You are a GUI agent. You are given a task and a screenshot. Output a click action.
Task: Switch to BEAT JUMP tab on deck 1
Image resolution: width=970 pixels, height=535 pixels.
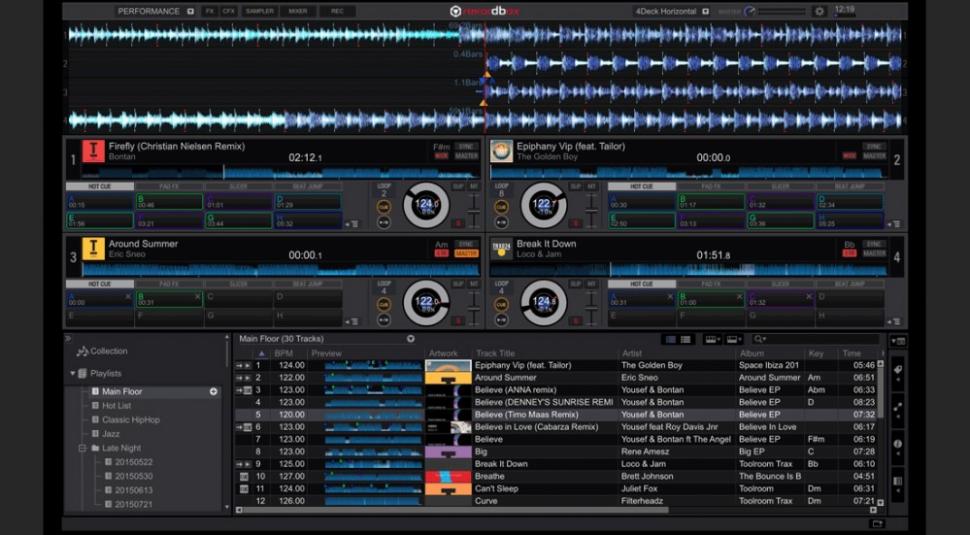point(305,186)
